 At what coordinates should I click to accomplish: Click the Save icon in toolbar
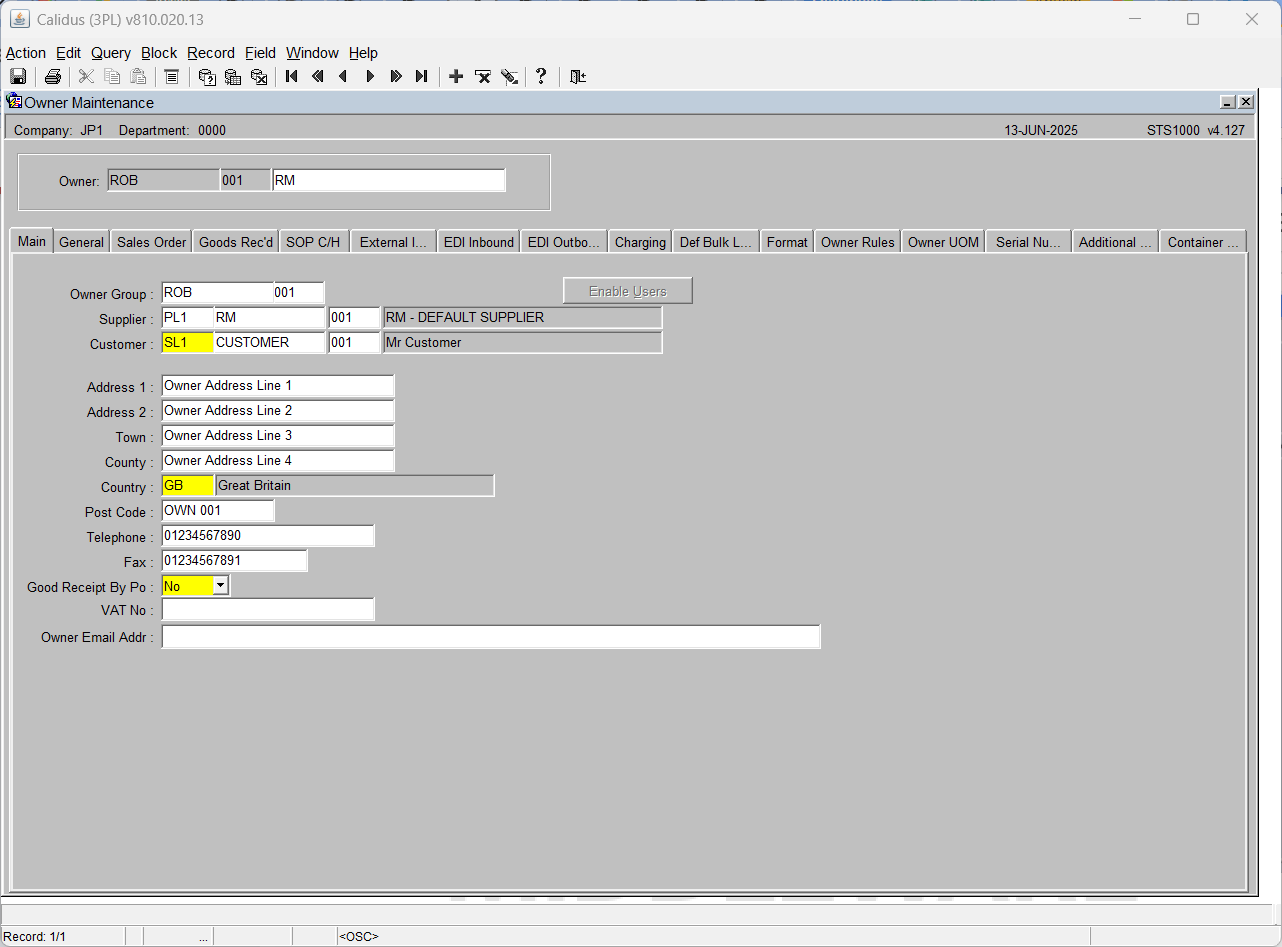point(18,77)
